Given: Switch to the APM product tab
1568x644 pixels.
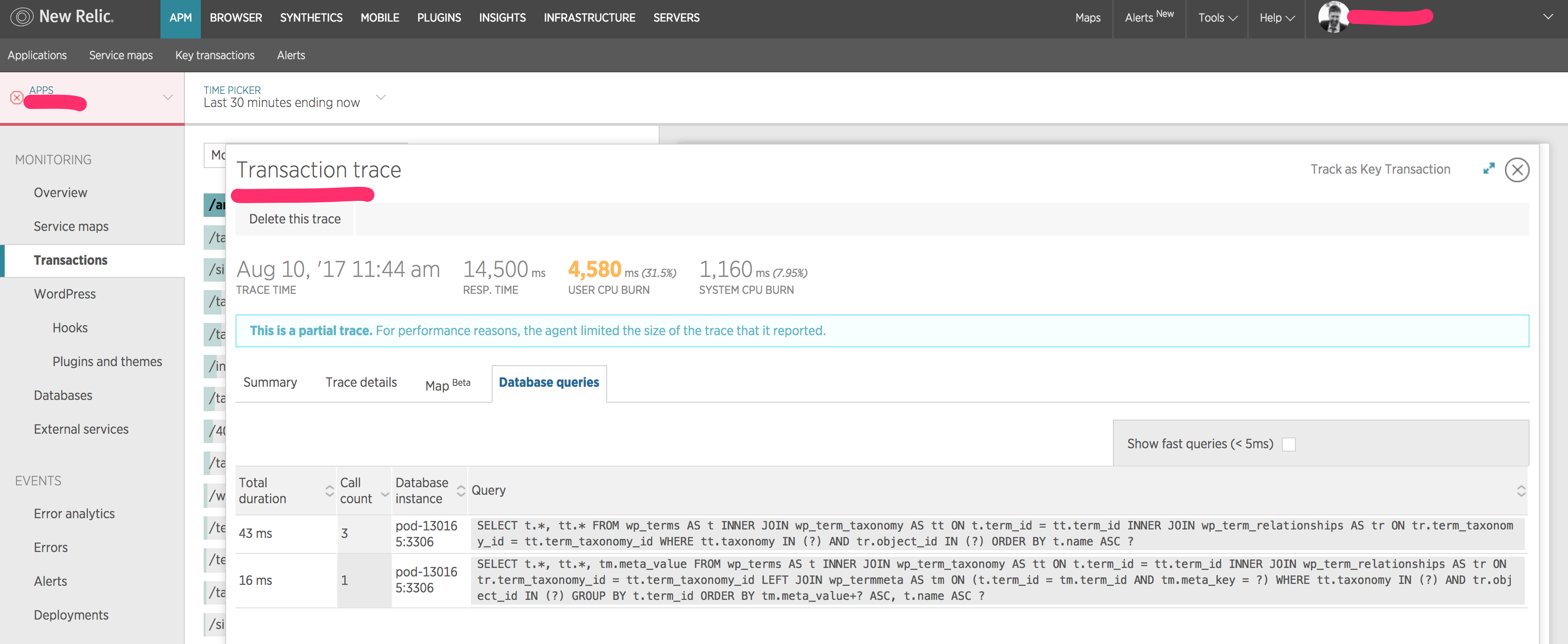Looking at the screenshot, I should pyautogui.click(x=181, y=18).
